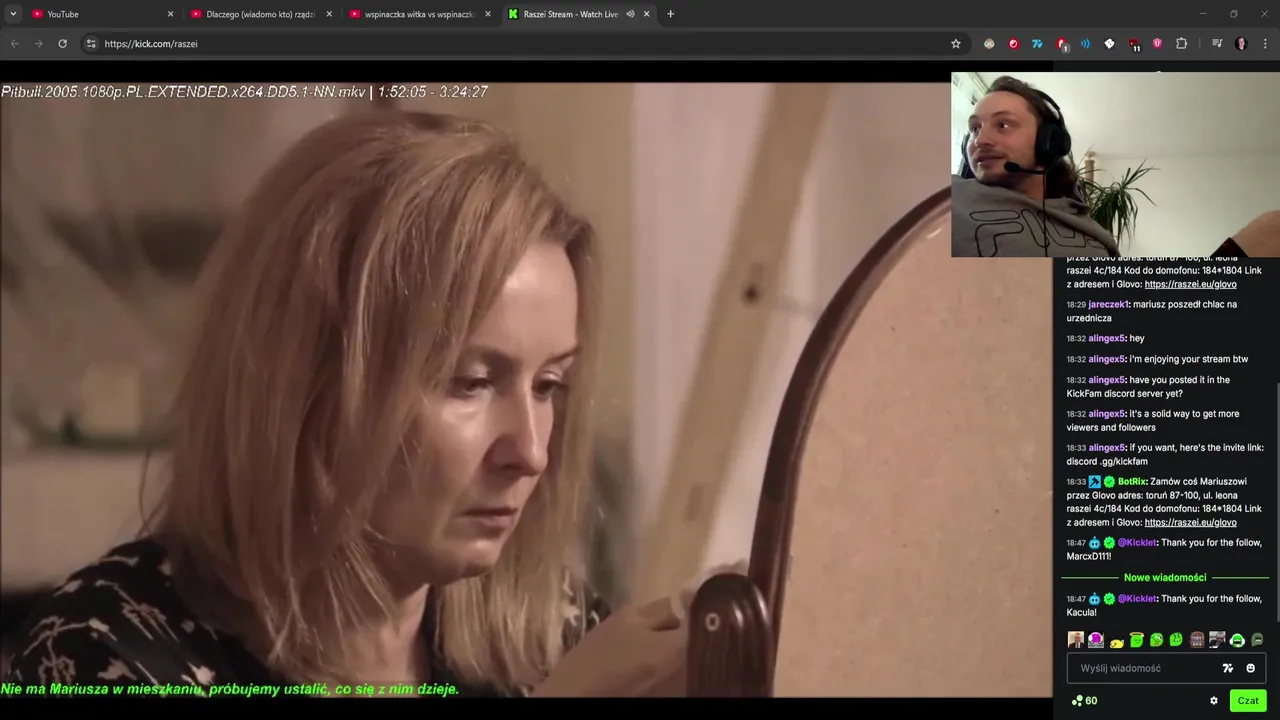Image resolution: width=1280 pixels, height=720 pixels.
Task: Click the chat line 'have you posted it in the KickFam discord server yet?'
Action: coord(1148,386)
